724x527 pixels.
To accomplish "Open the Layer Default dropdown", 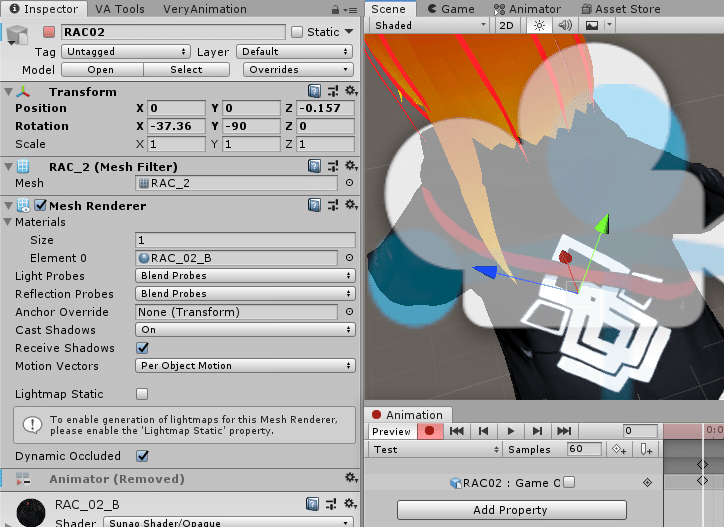I will click(x=295, y=52).
